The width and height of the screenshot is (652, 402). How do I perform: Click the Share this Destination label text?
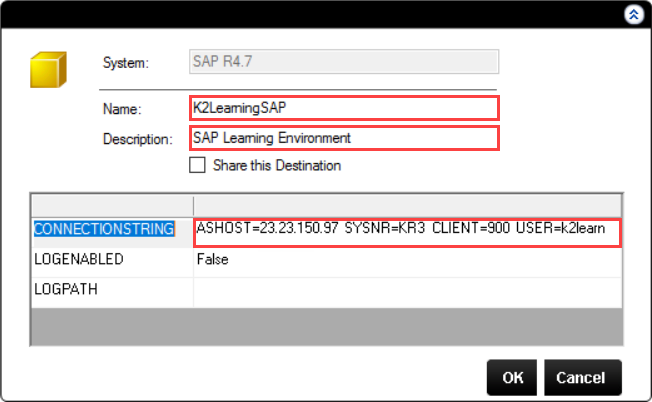pyautogui.click(x=277, y=165)
